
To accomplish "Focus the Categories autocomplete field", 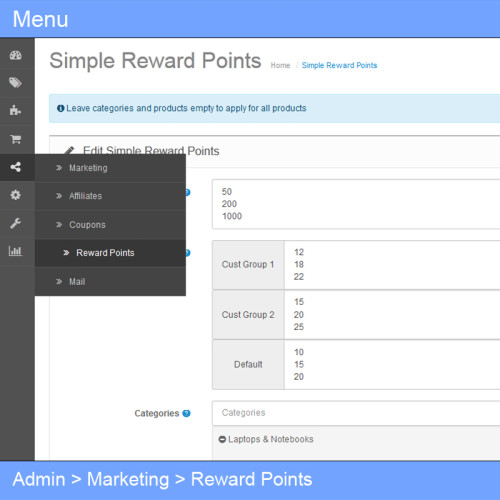I will click(x=356, y=413).
